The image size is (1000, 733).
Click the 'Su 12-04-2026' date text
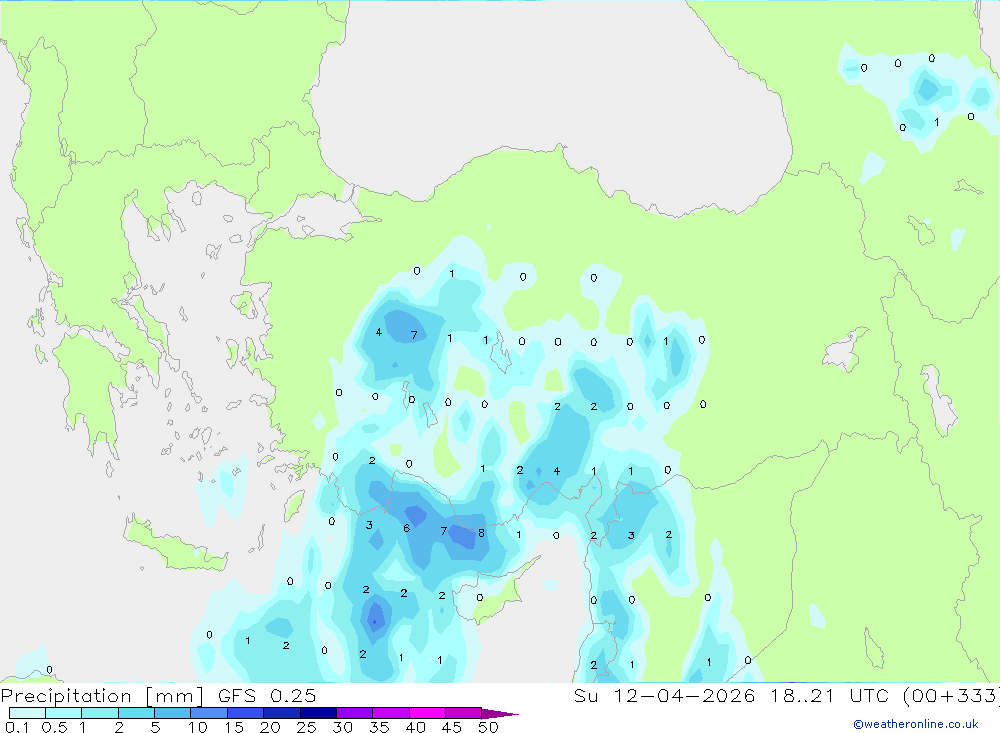665,695
